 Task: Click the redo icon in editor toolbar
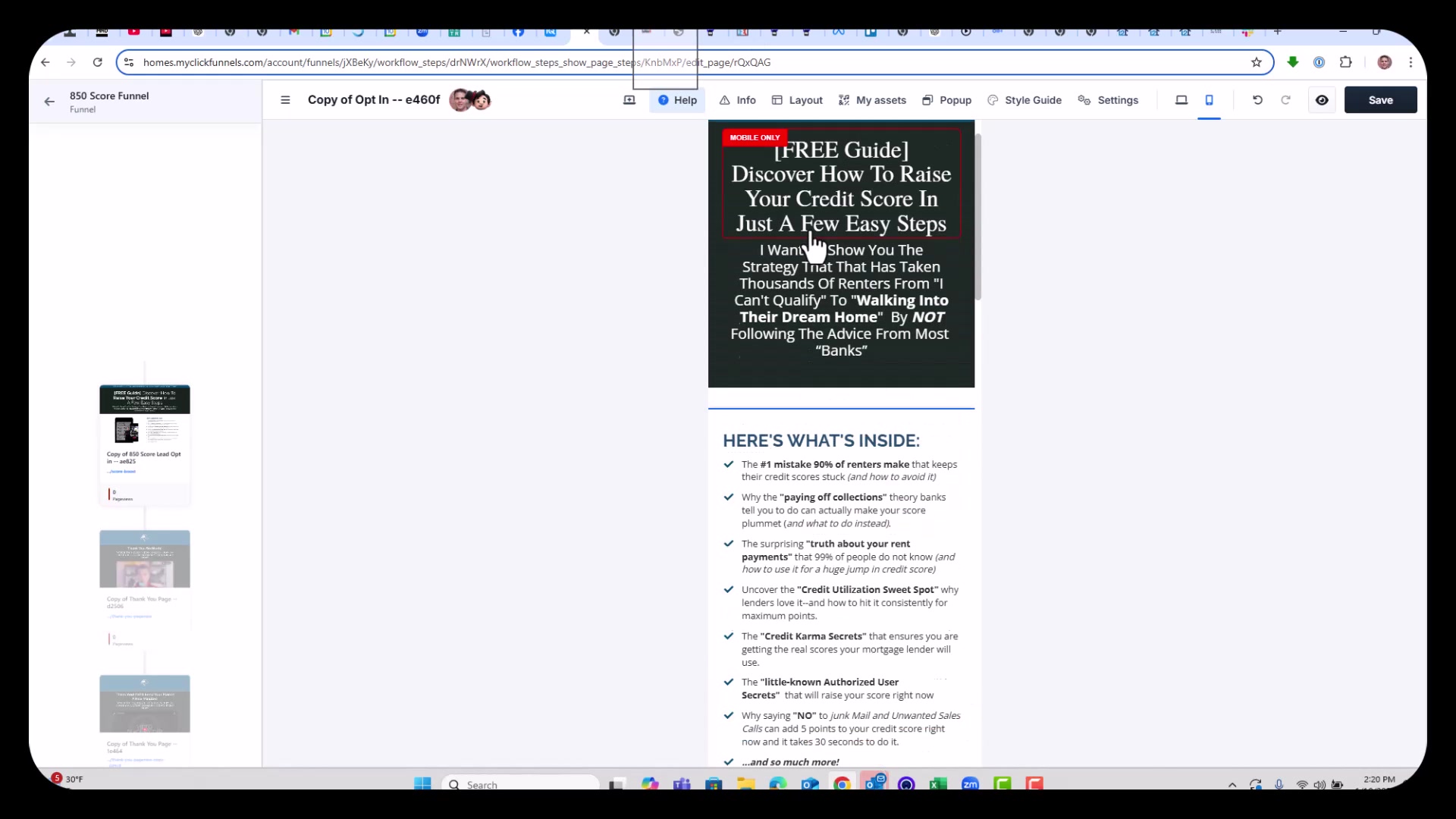point(1286,100)
